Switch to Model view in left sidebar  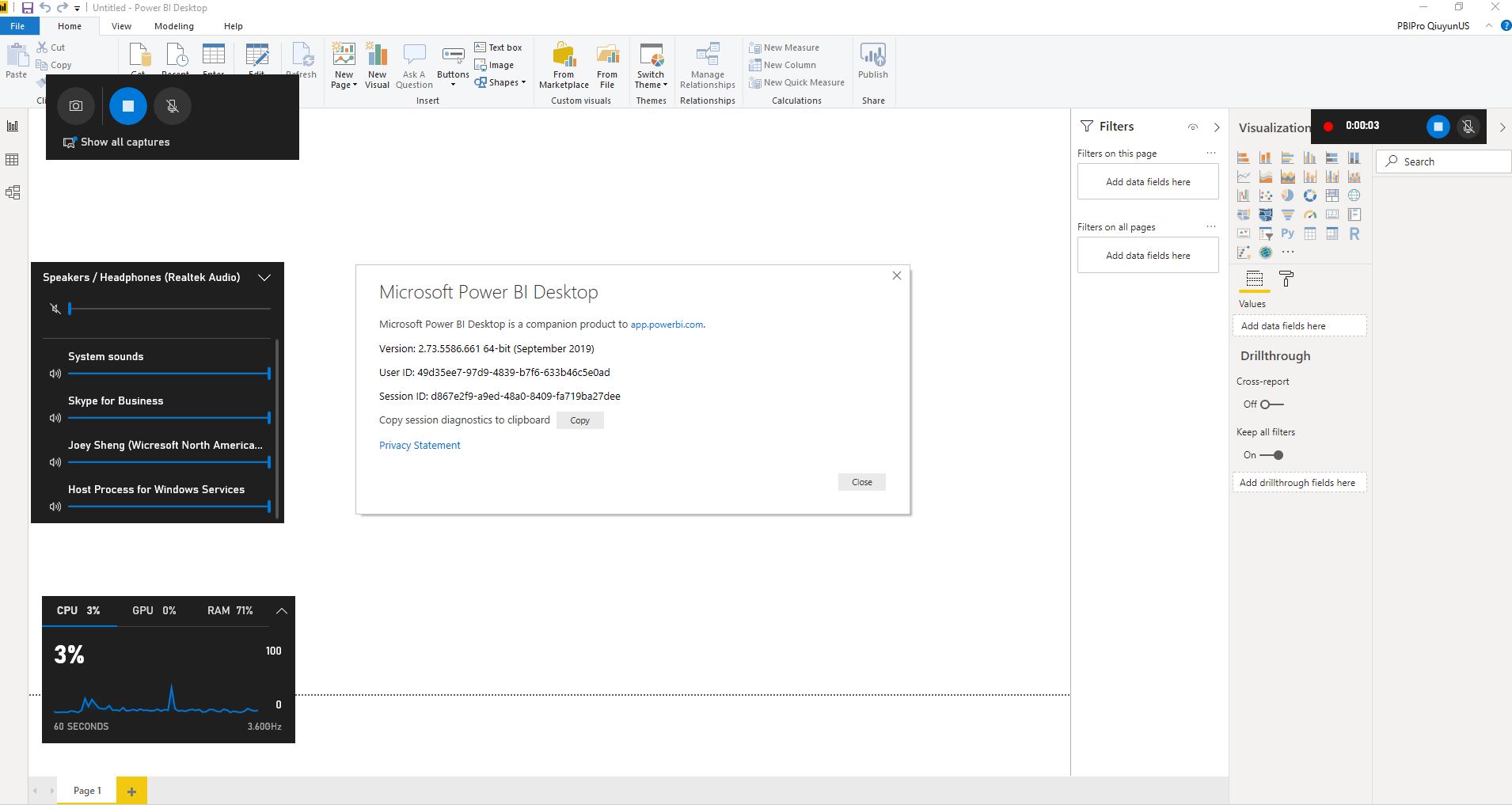pyautogui.click(x=13, y=192)
